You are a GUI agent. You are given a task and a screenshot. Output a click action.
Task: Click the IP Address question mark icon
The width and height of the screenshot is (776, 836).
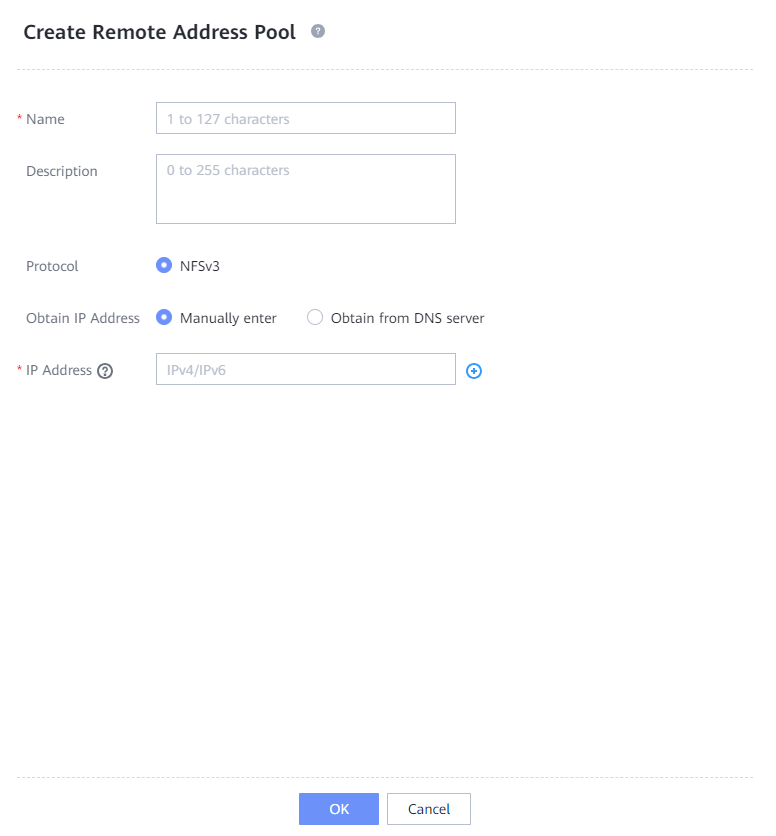pyautogui.click(x=105, y=371)
